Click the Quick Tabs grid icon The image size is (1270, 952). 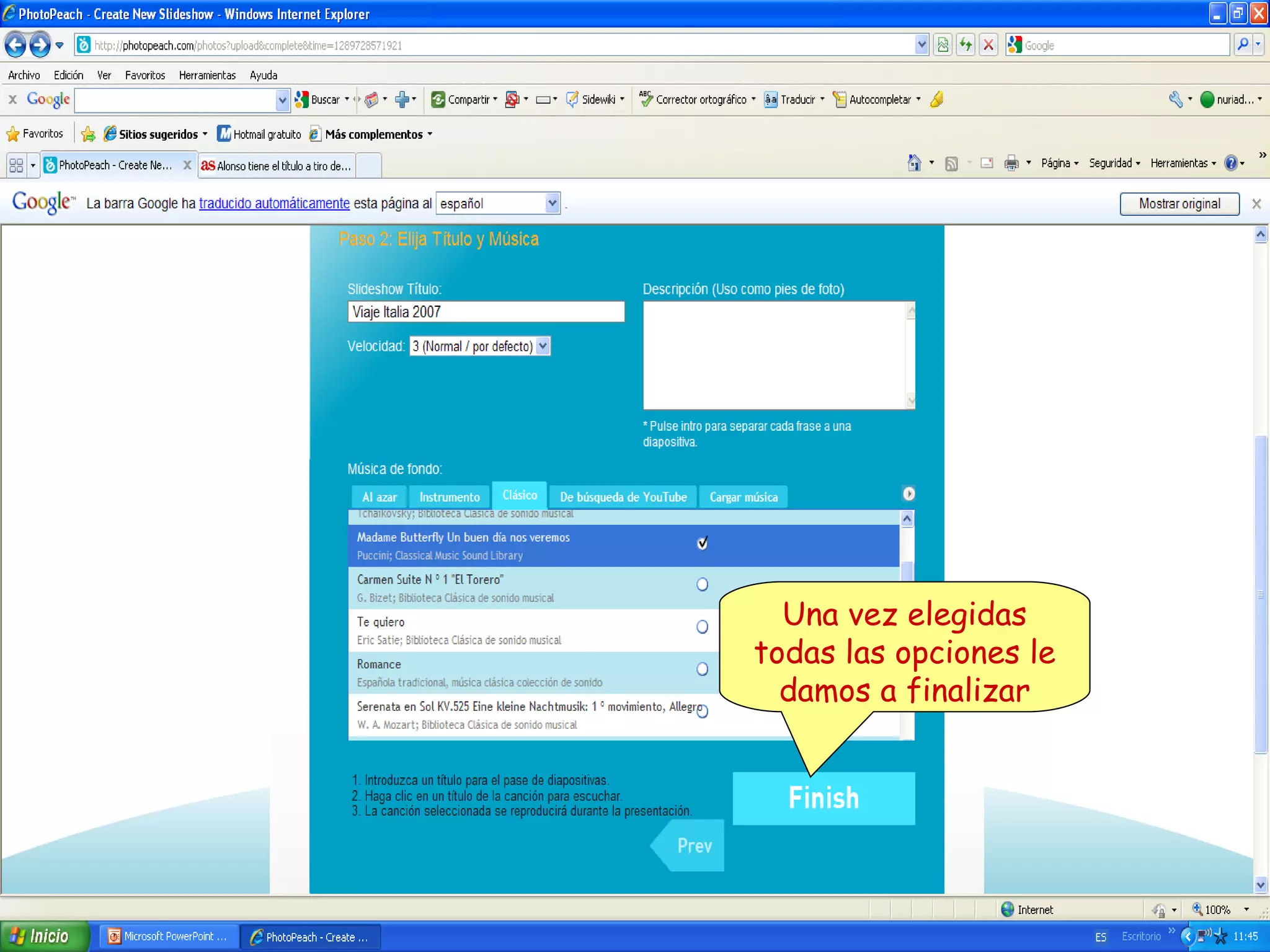click(16, 165)
